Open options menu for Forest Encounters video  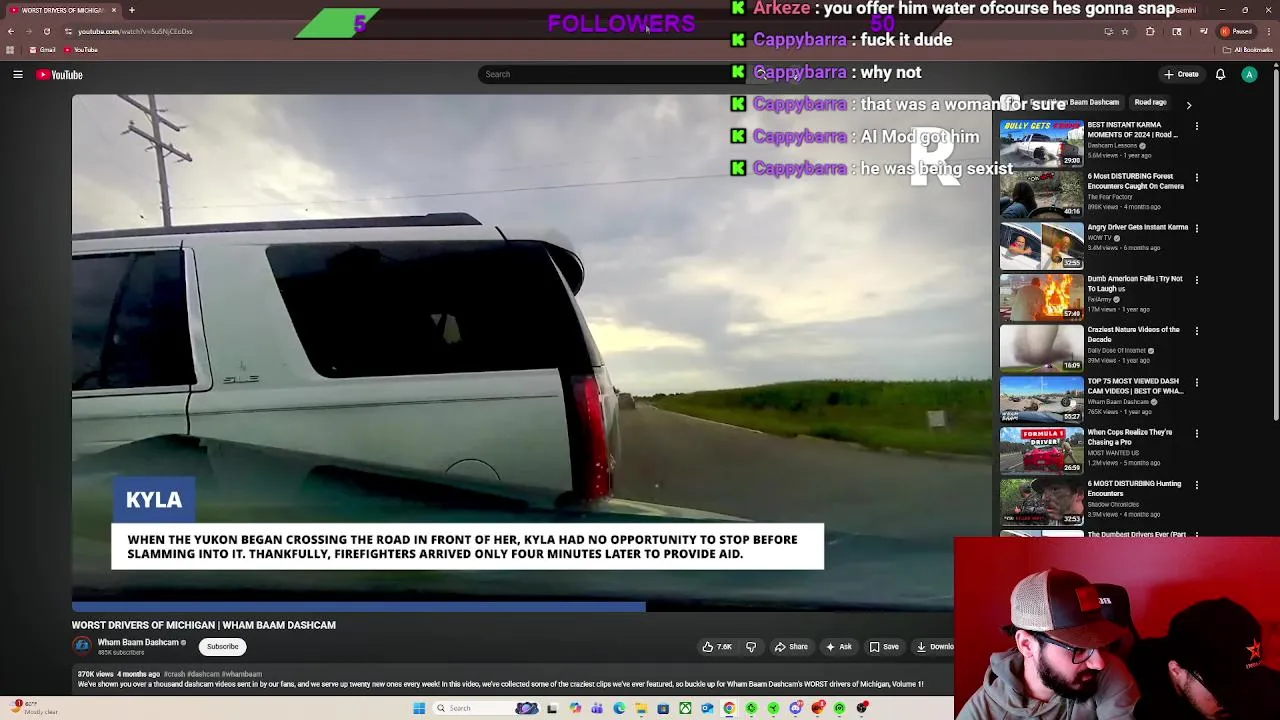tap(1196, 177)
